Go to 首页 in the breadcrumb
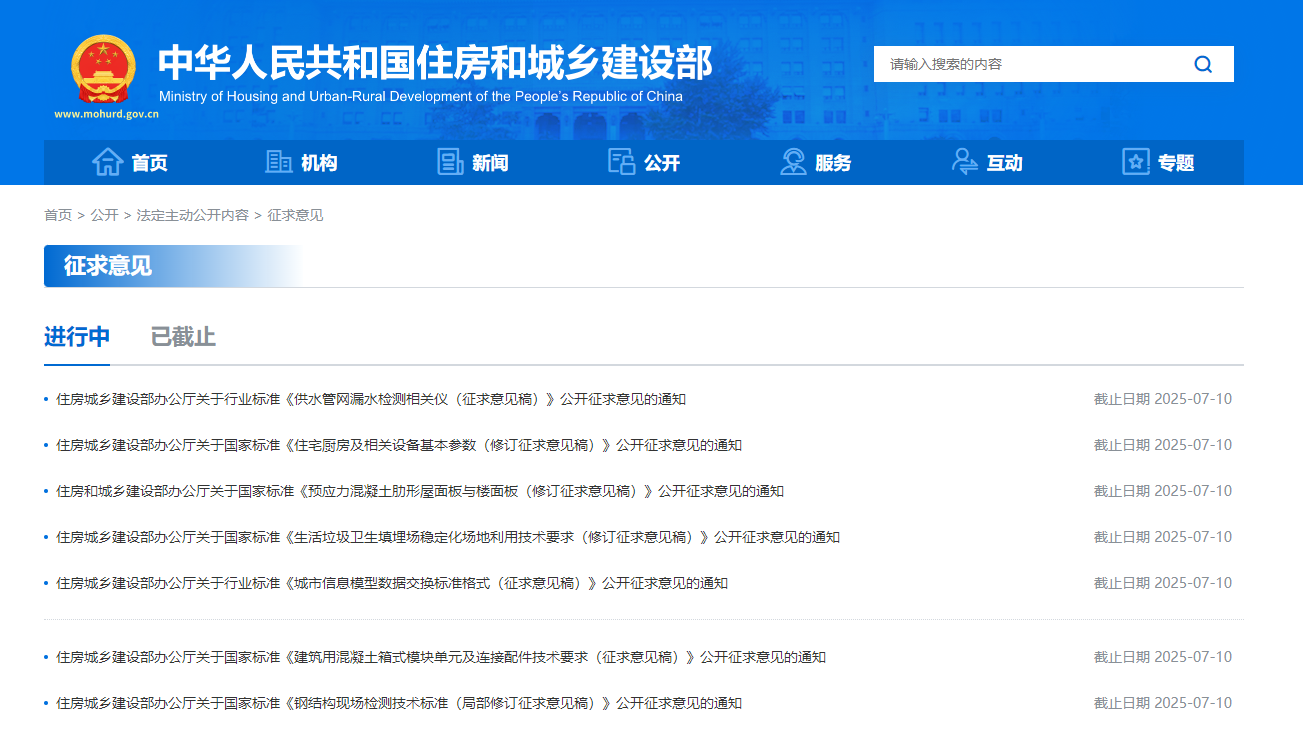This screenshot has width=1303, height=731. point(58,215)
